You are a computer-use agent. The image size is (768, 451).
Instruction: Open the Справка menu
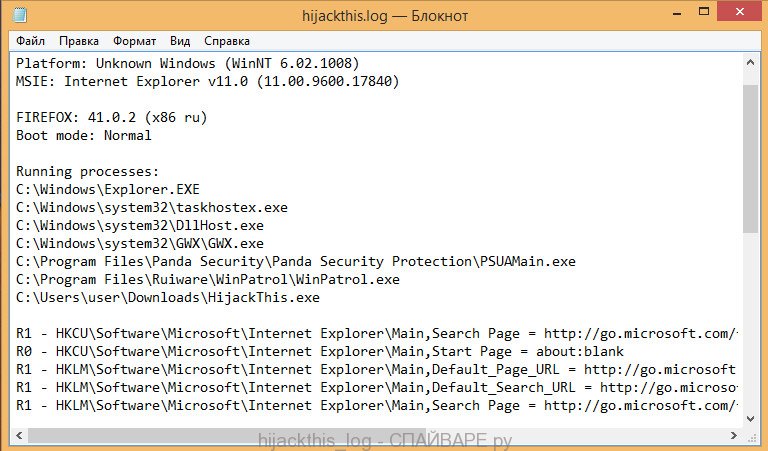tap(227, 41)
